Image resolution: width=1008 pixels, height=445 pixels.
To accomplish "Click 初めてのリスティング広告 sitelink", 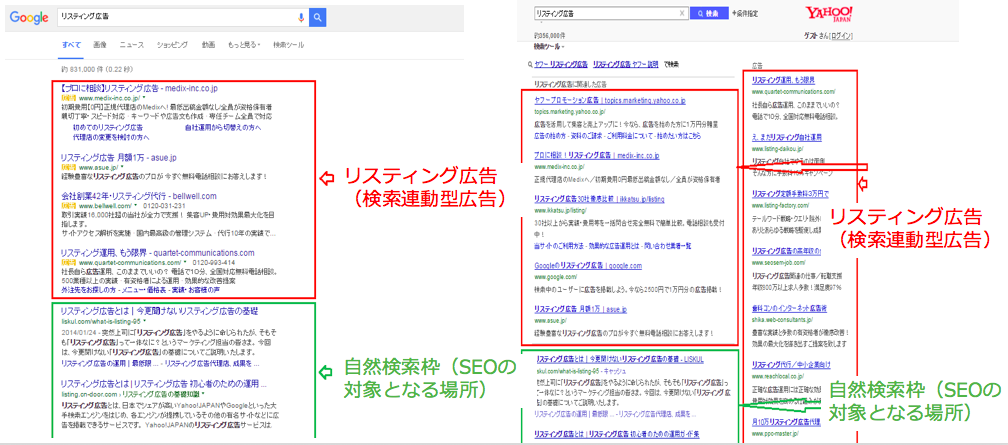I will [108, 128].
